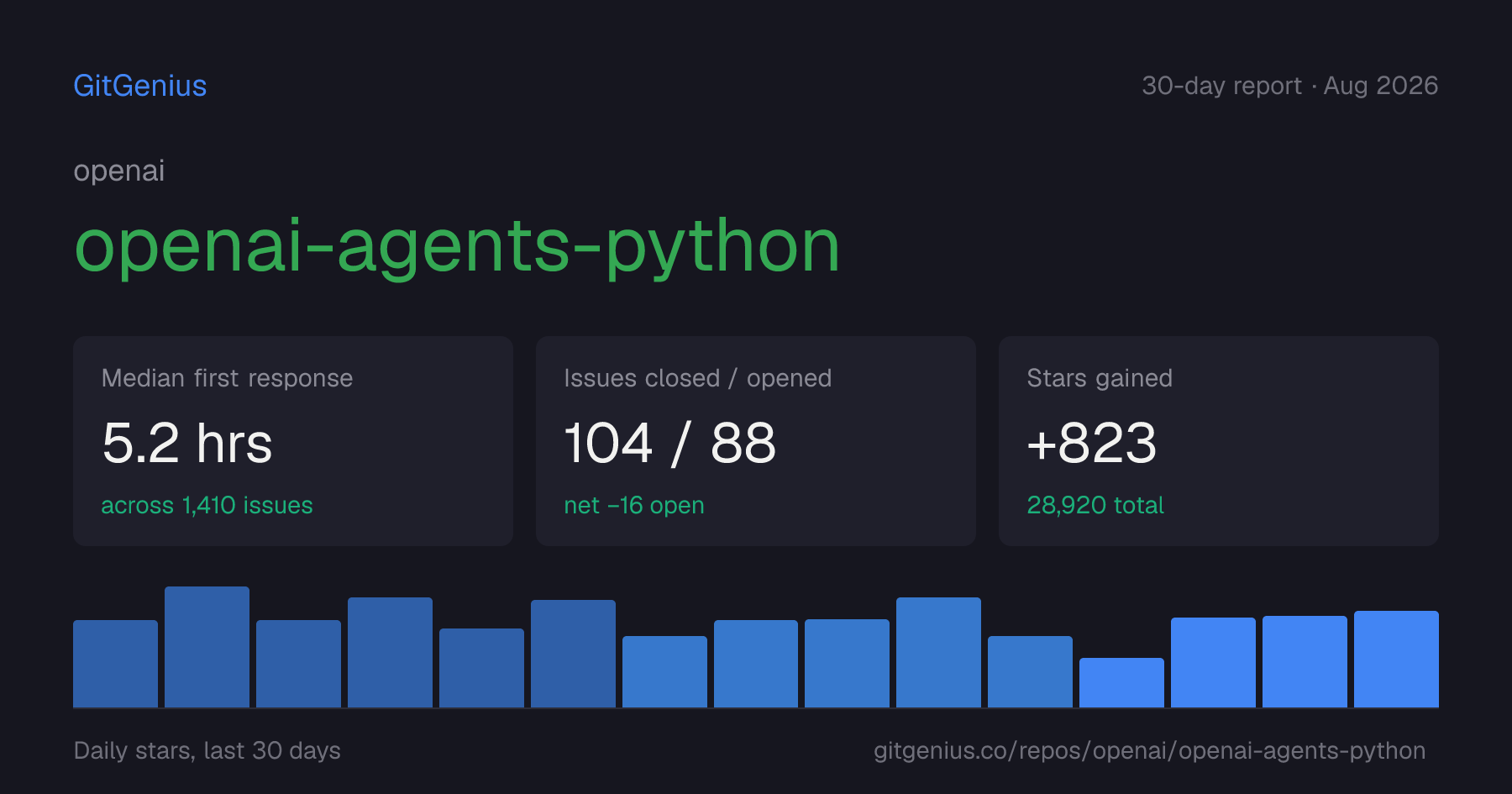Screen dimensions: 1512x794
Task: Click the GitGenius brand link
Action: [140, 86]
